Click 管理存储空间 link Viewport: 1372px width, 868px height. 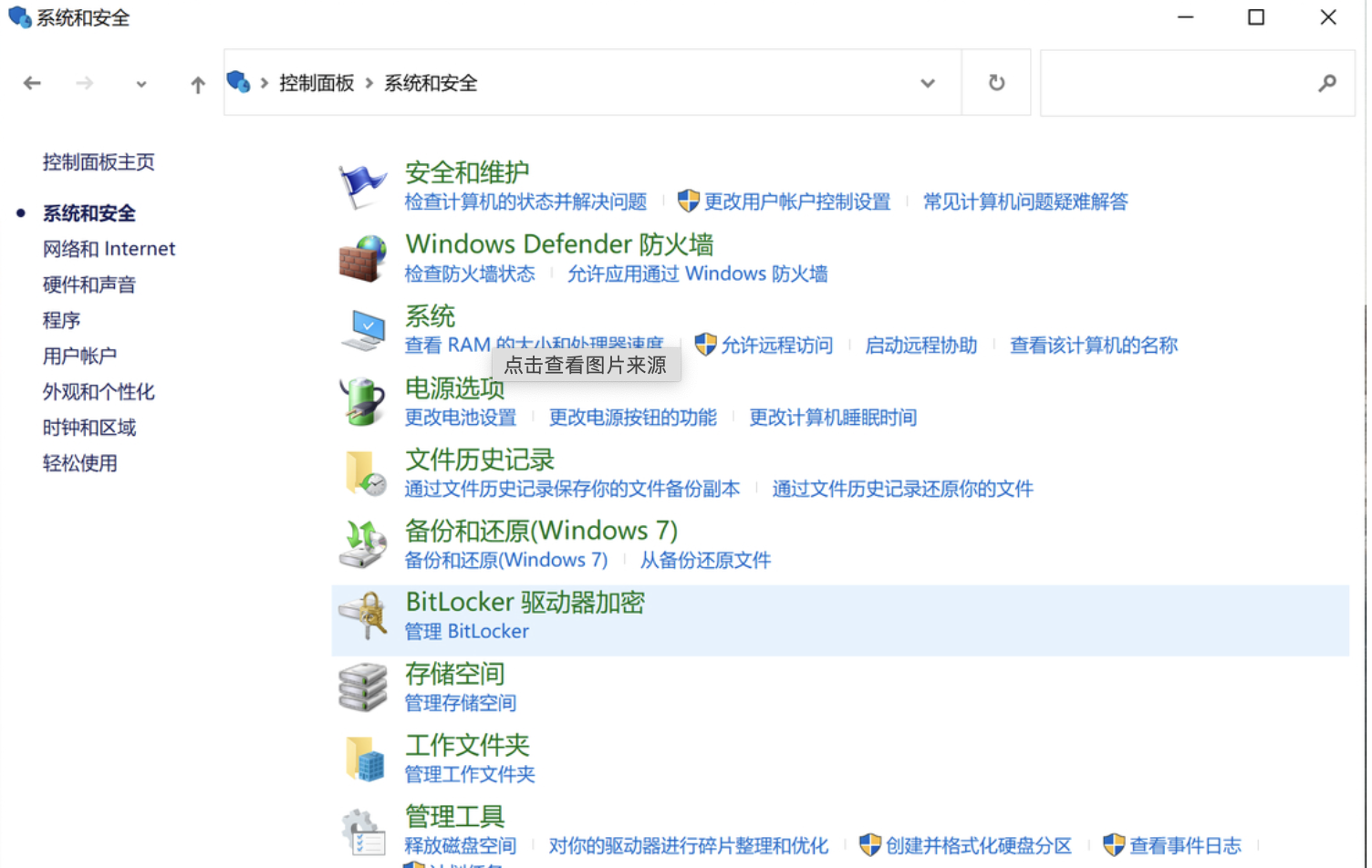[461, 703]
